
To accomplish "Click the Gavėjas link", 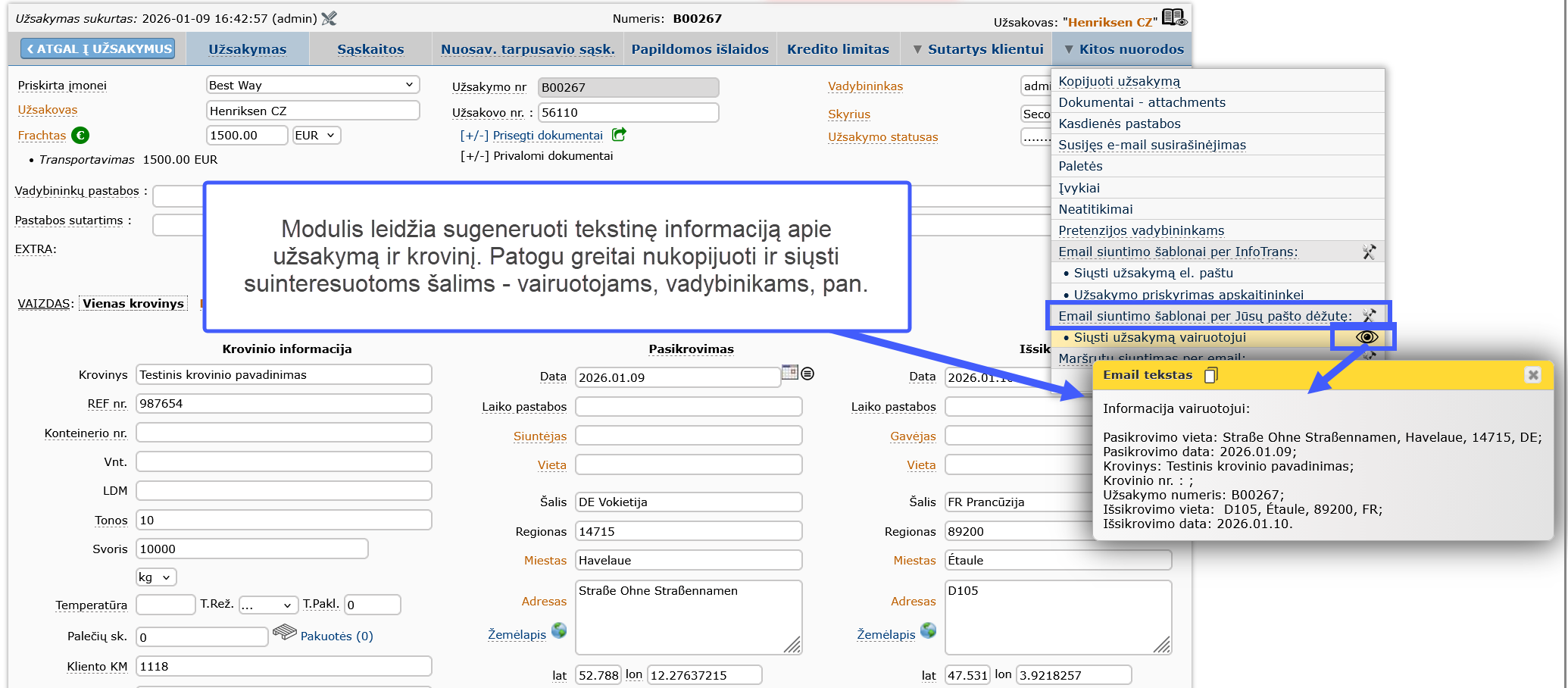I will click(x=913, y=436).
